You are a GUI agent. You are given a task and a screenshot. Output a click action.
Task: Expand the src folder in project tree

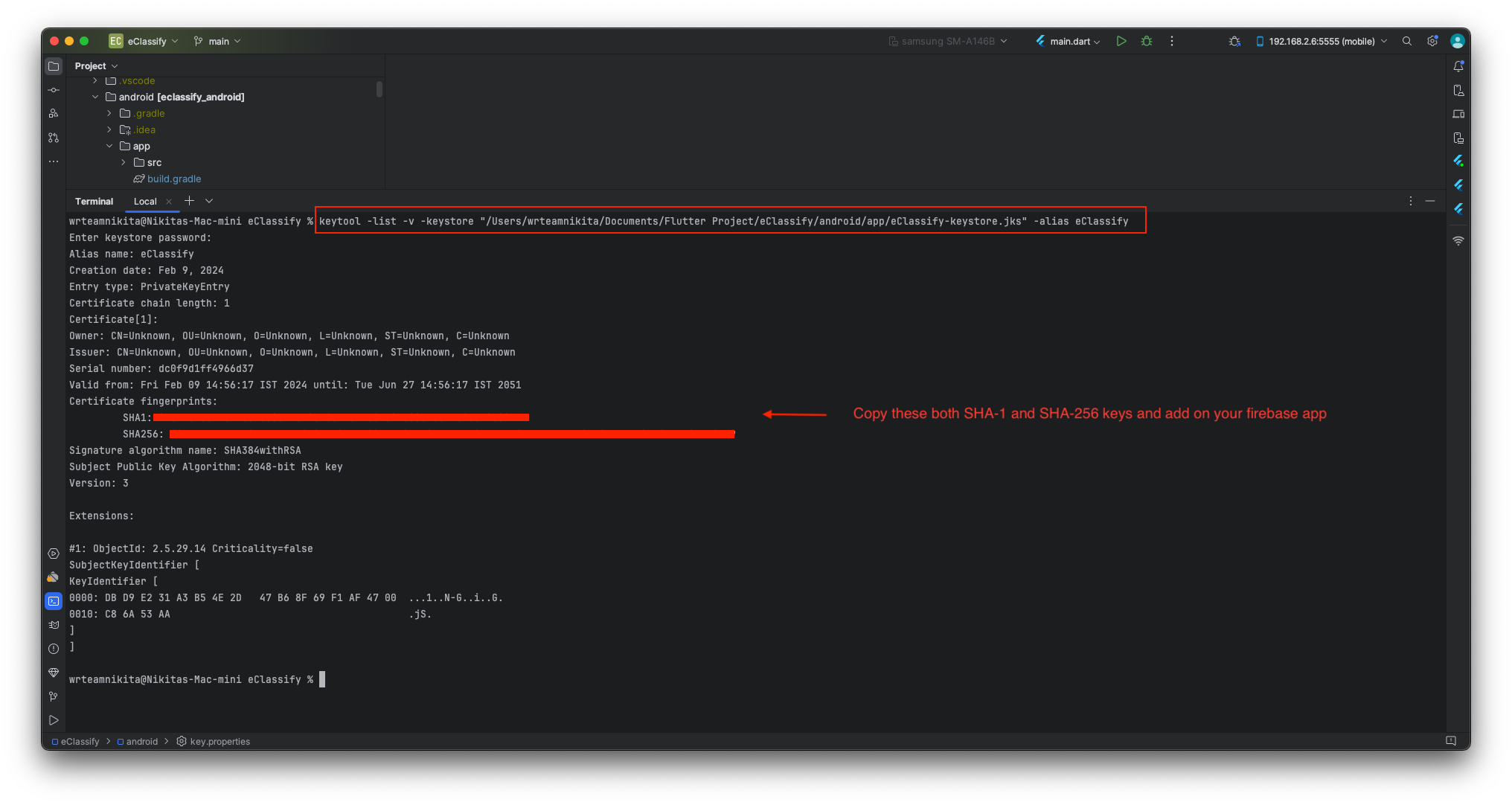pos(124,162)
